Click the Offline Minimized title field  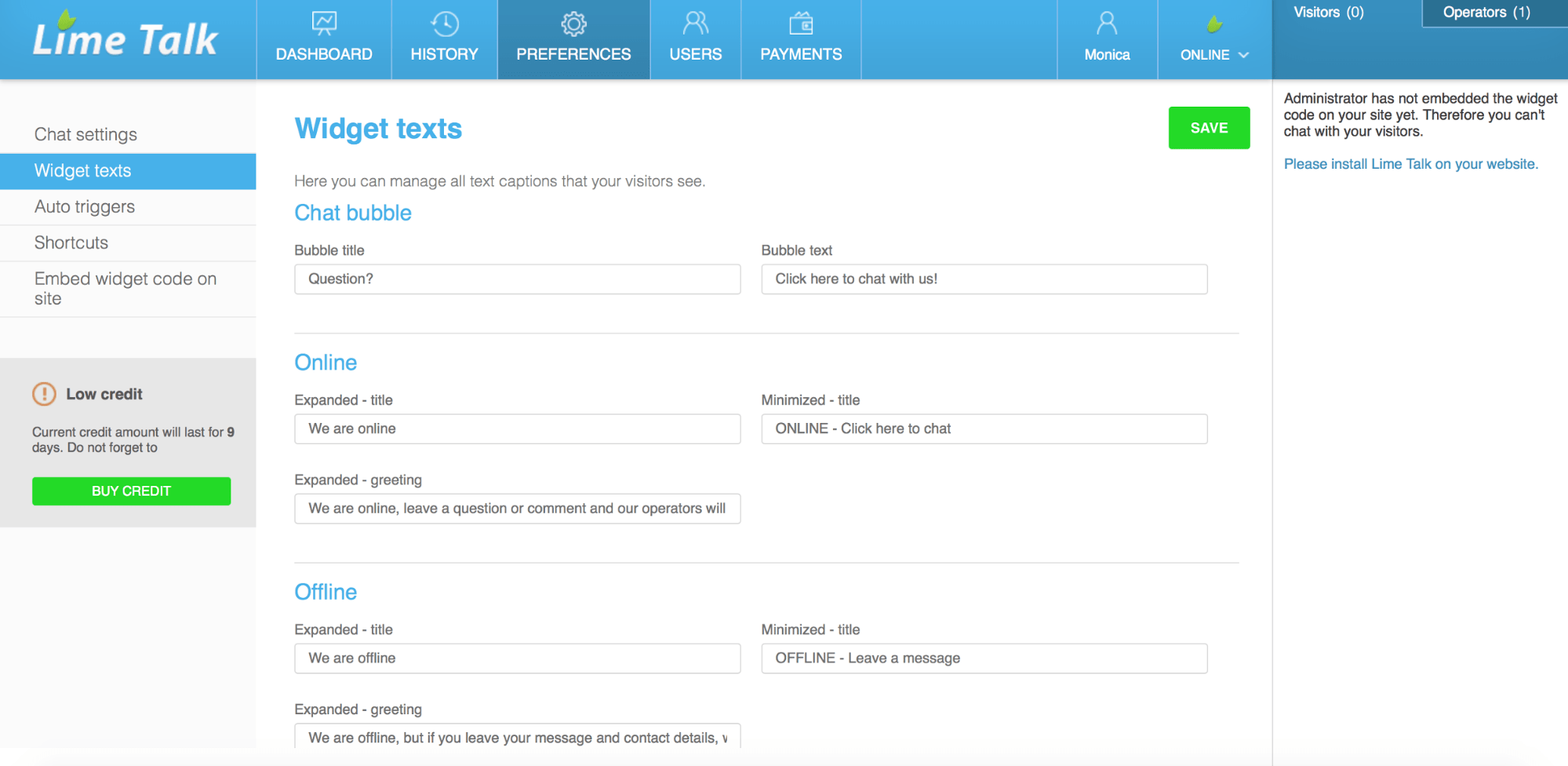tap(984, 658)
